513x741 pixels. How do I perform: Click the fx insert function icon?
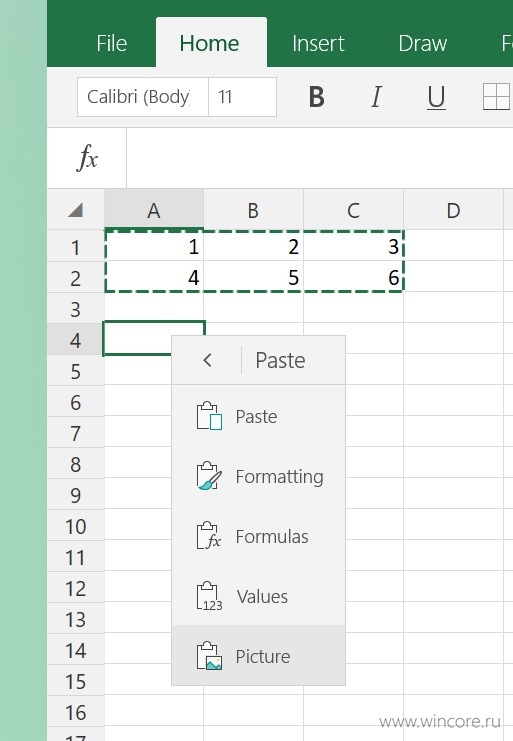pos(87,158)
